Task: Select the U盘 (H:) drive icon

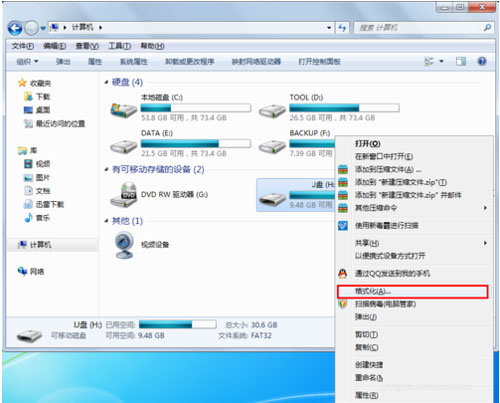Action: pos(272,199)
